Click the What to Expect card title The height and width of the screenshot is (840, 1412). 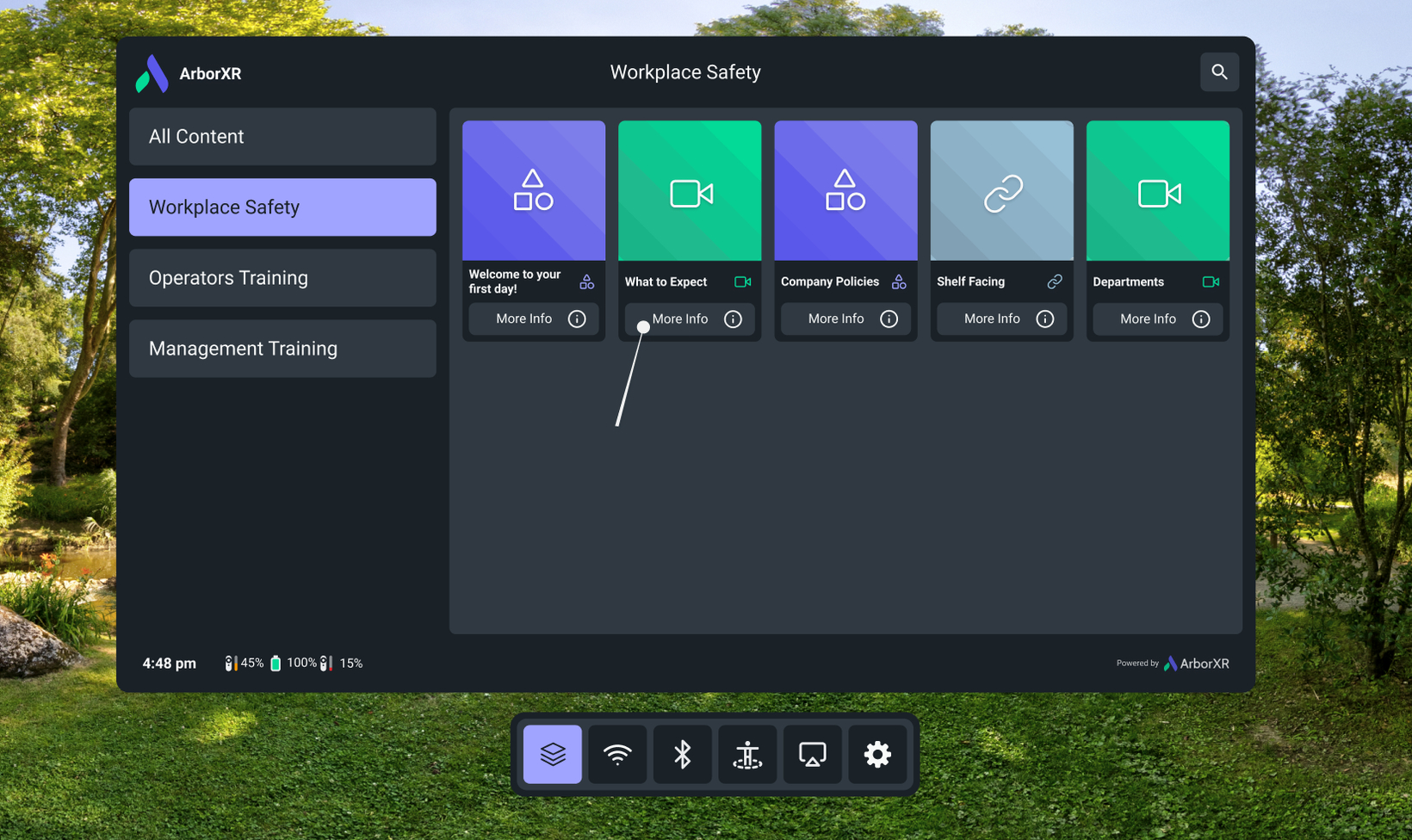[666, 282]
